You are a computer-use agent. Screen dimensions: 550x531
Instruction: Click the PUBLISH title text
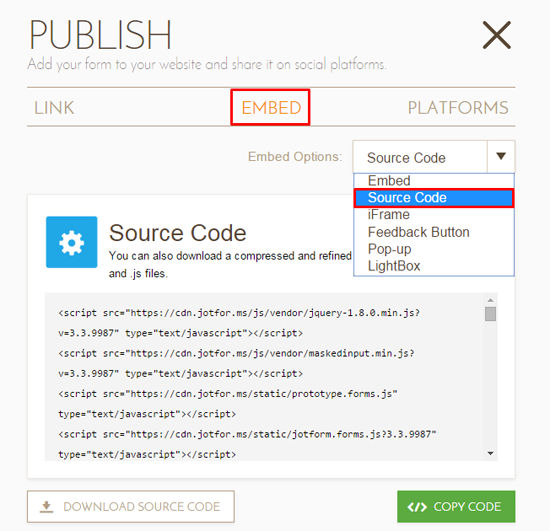click(100, 35)
